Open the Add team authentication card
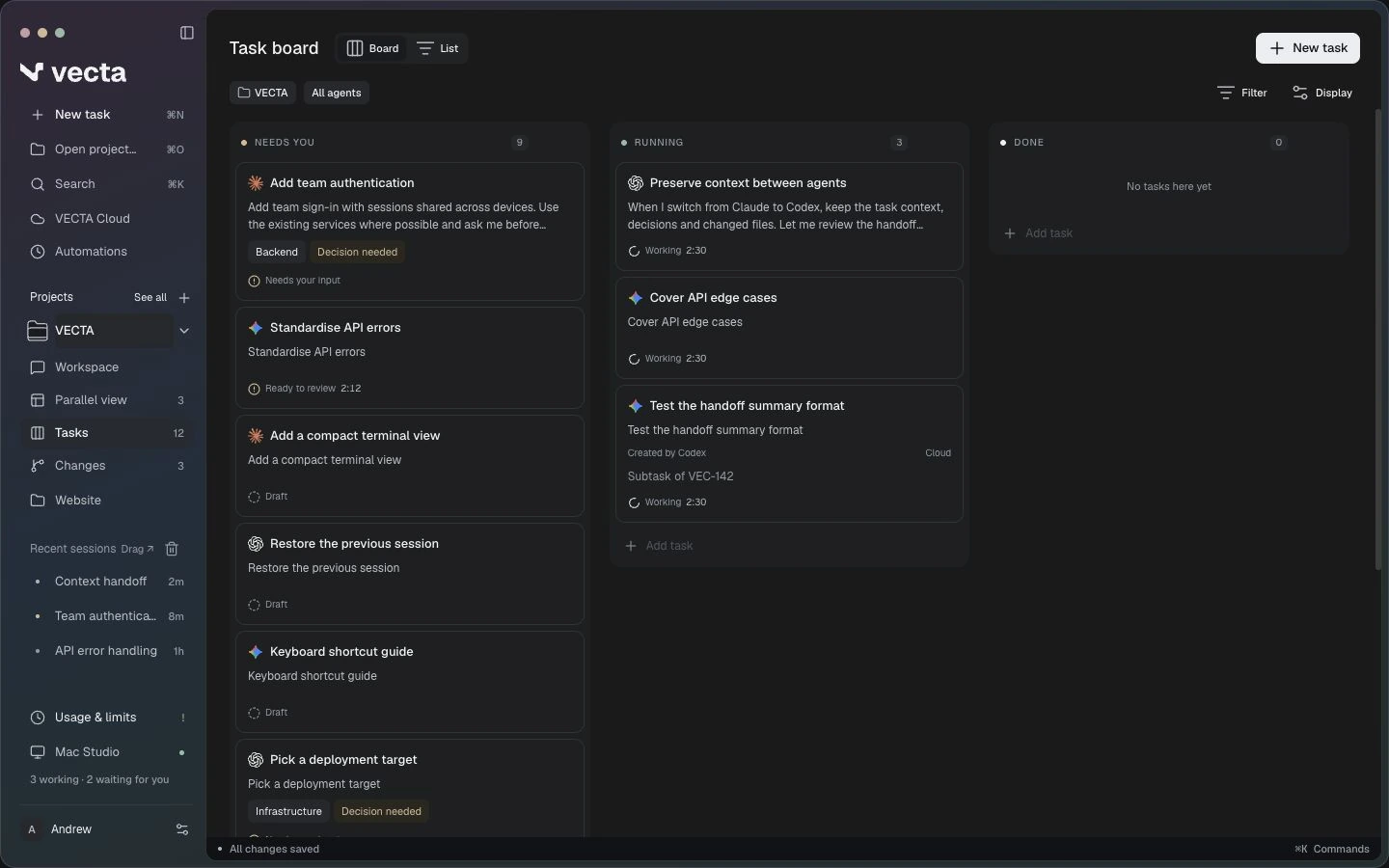This screenshot has width=1389, height=868. 410,231
